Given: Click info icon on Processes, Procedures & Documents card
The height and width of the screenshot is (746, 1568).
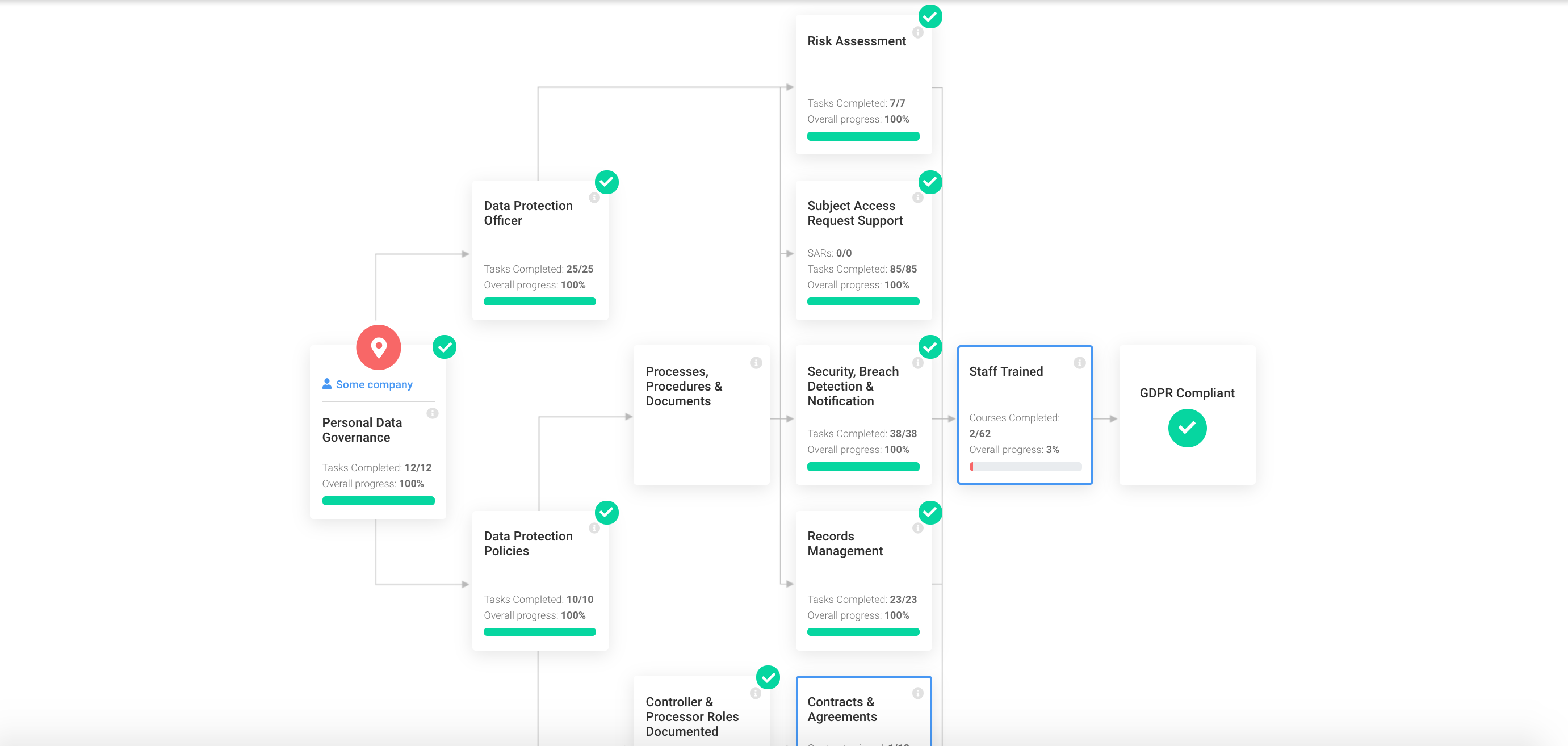Looking at the screenshot, I should 756,363.
